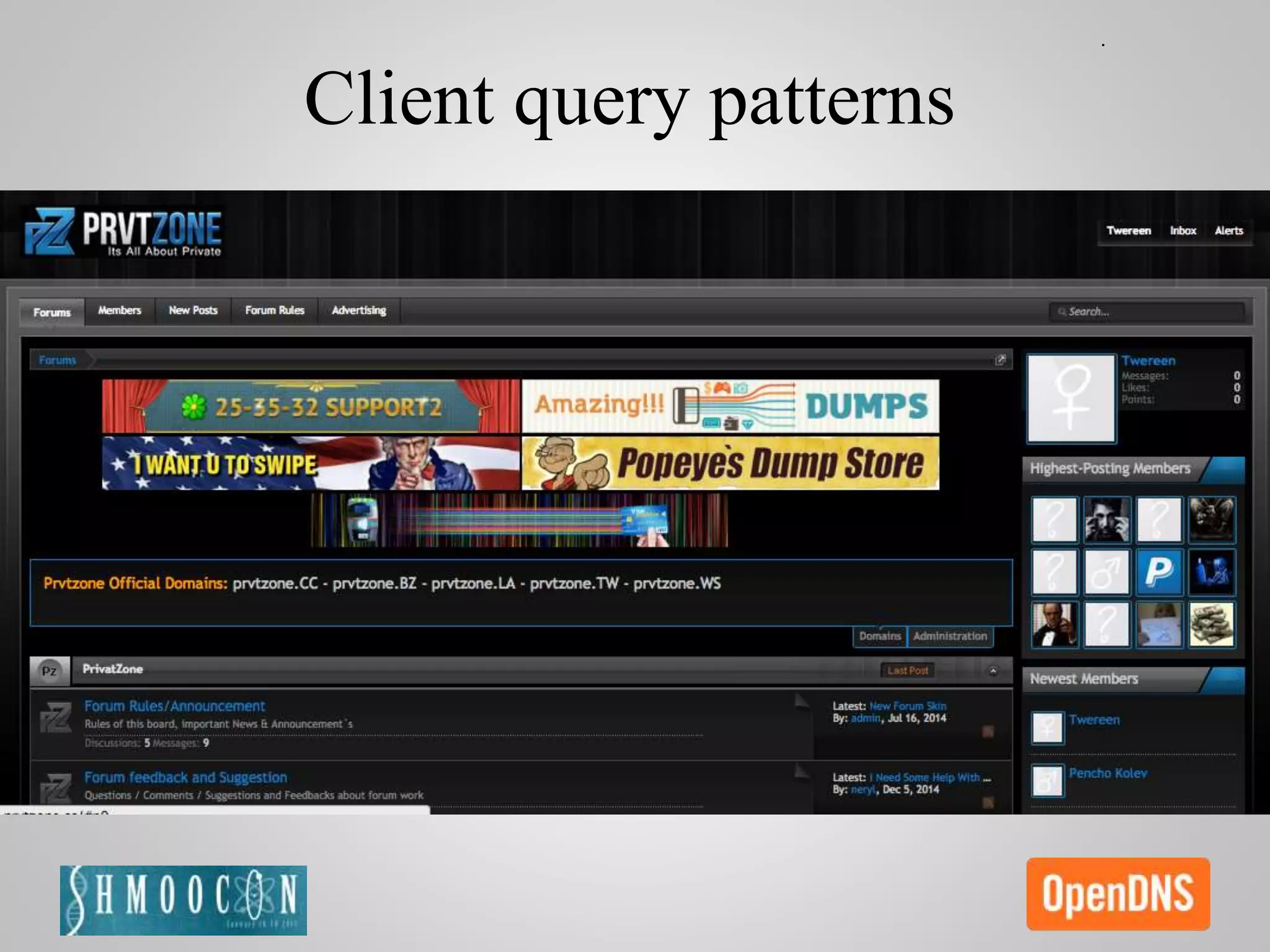This screenshot has width=1270, height=952.
Task: Click the I WANT U TO SWIPE banner
Action: coord(311,463)
